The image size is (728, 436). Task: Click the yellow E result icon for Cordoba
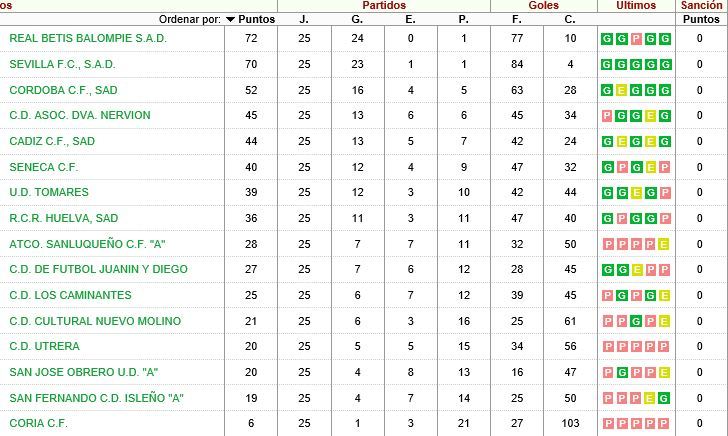pyautogui.click(x=622, y=91)
